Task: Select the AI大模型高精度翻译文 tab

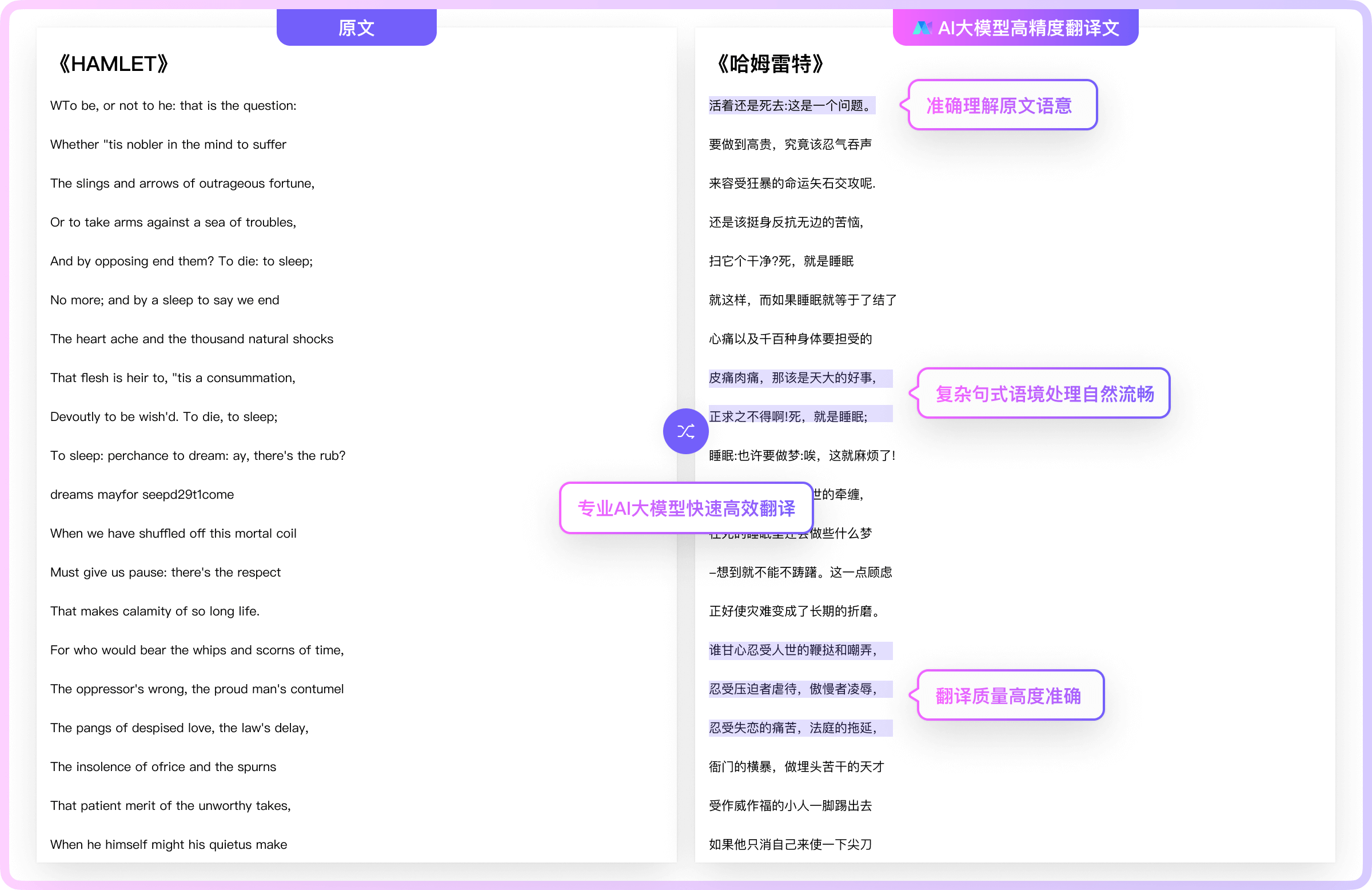Action: pos(1015,27)
